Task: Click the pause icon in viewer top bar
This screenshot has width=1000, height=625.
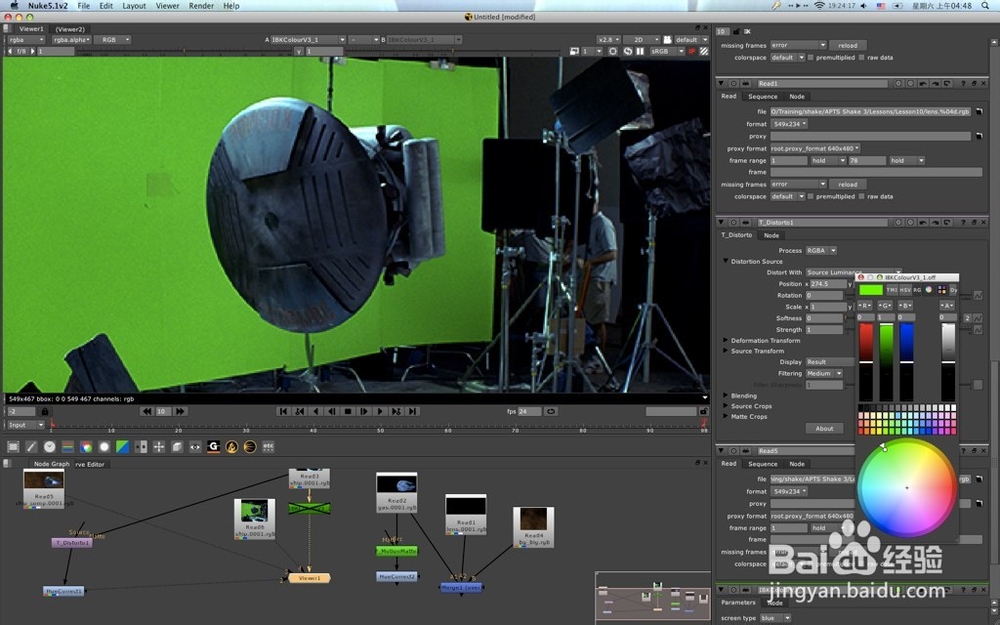Action: (640, 51)
